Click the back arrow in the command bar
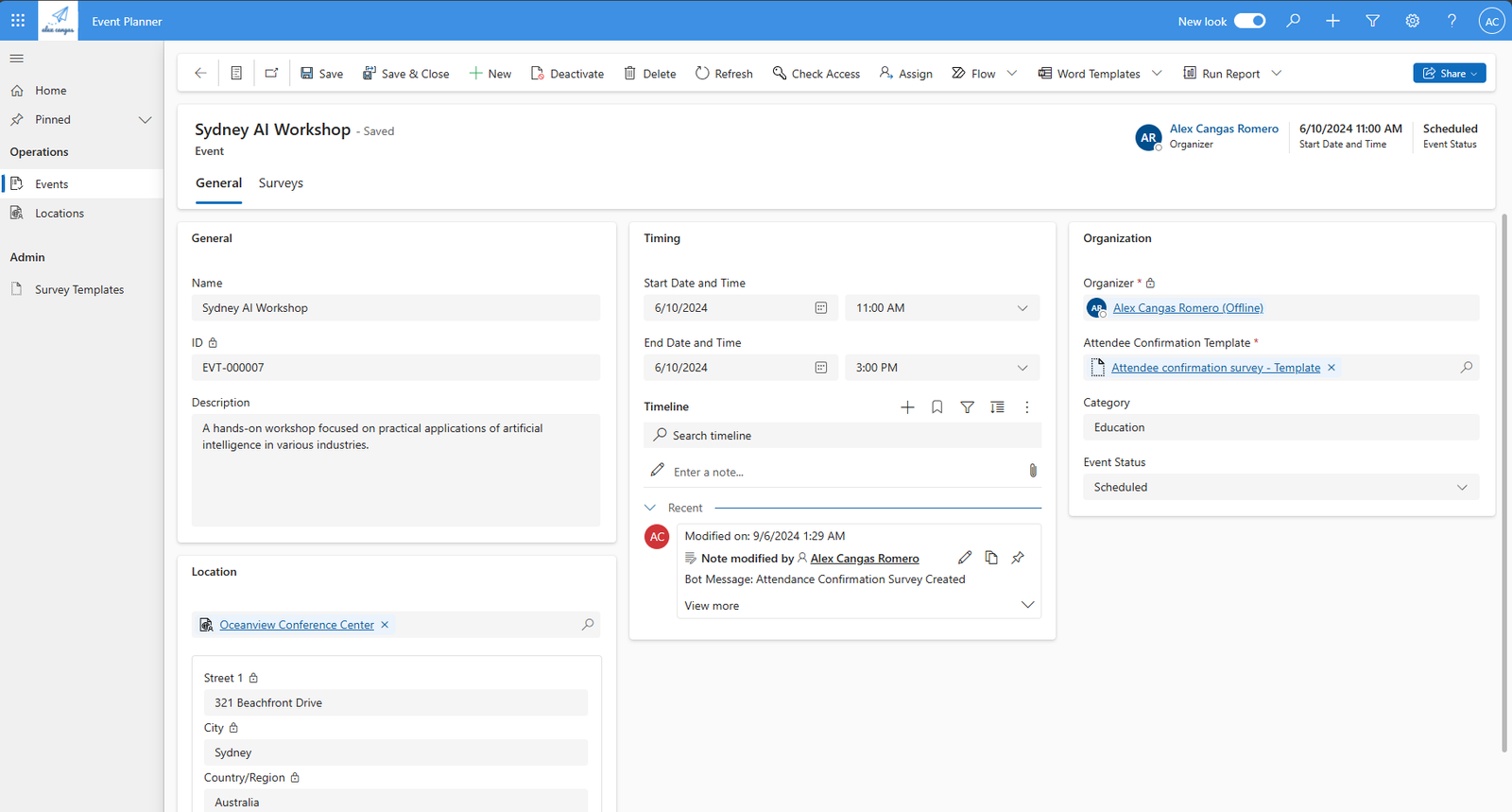Viewport: 1512px width, 812px height. tap(200, 74)
